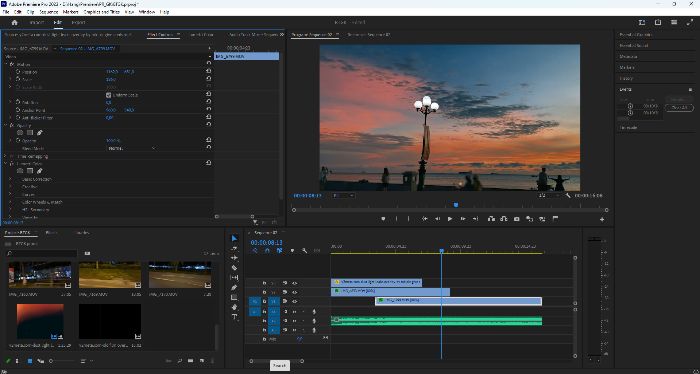Viewport: 700px width, 374px height.
Task: Expand the Curves section
Action: pos(10,195)
